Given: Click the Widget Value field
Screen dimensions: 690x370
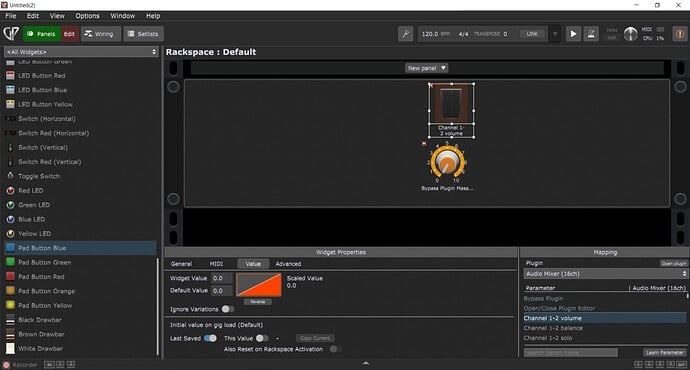Looking at the screenshot, I should tap(222, 278).
